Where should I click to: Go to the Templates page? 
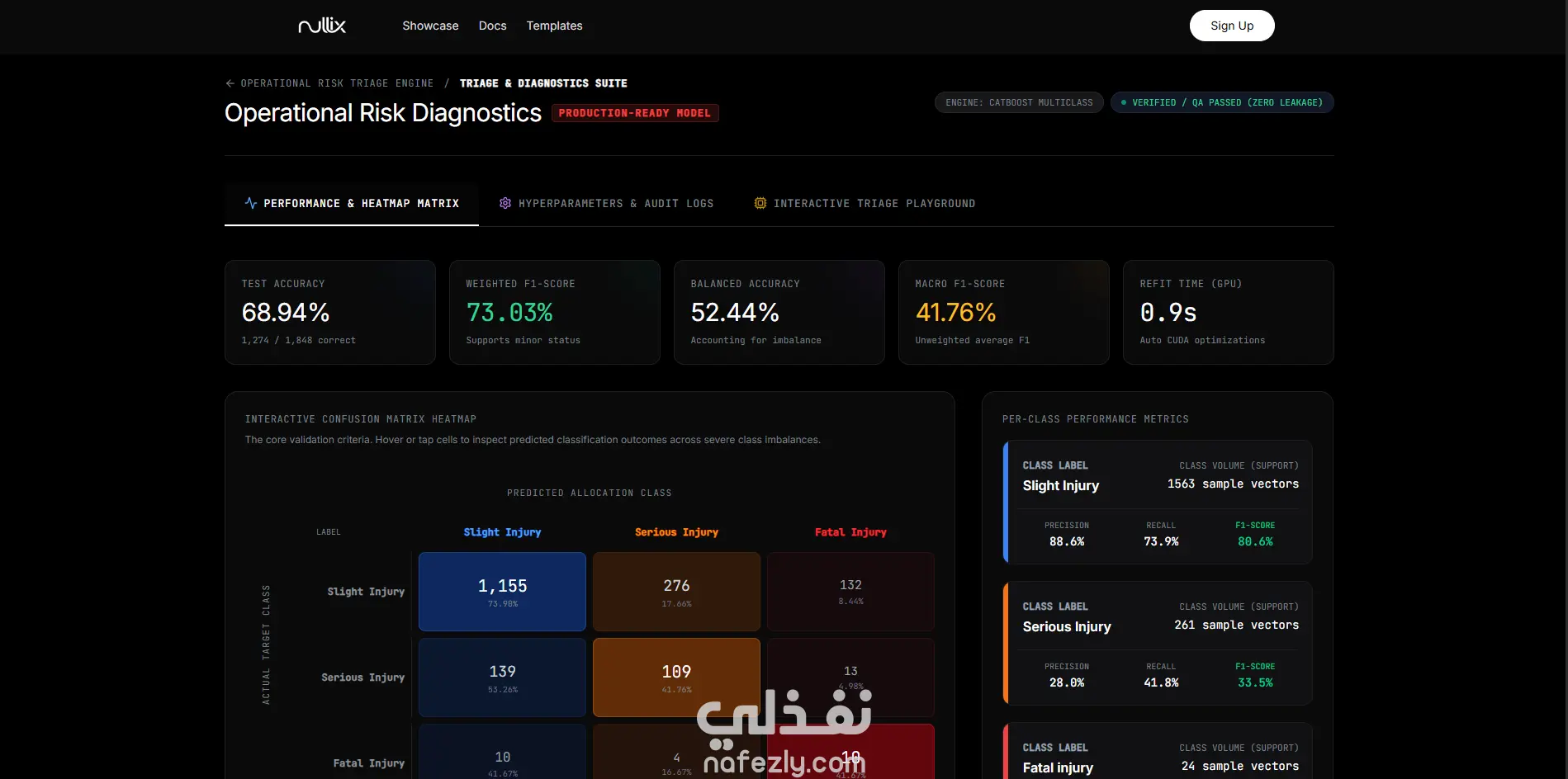coord(554,26)
